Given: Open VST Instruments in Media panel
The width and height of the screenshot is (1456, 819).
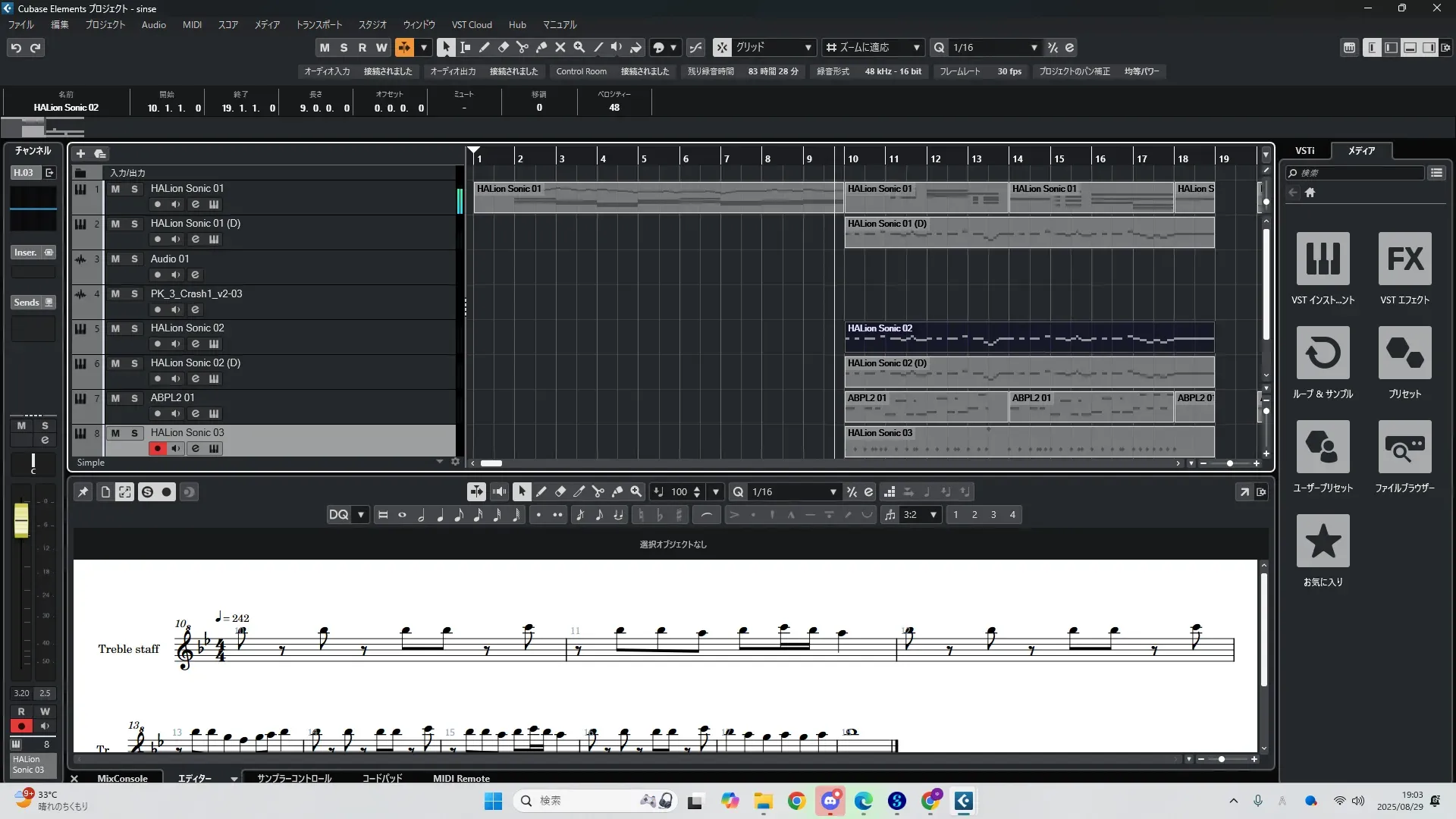Looking at the screenshot, I should coord(1323,259).
